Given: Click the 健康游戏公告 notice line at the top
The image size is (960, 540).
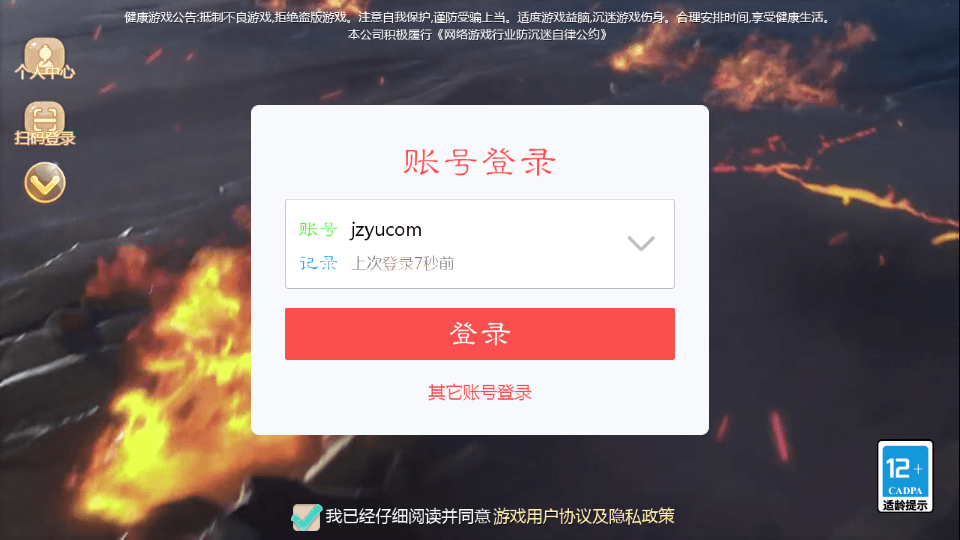Looking at the screenshot, I should click(x=477, y=18).
